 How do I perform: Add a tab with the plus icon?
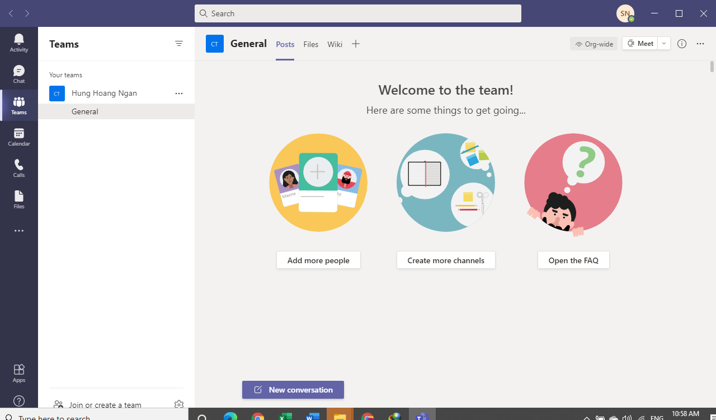[x=355, y=44]
